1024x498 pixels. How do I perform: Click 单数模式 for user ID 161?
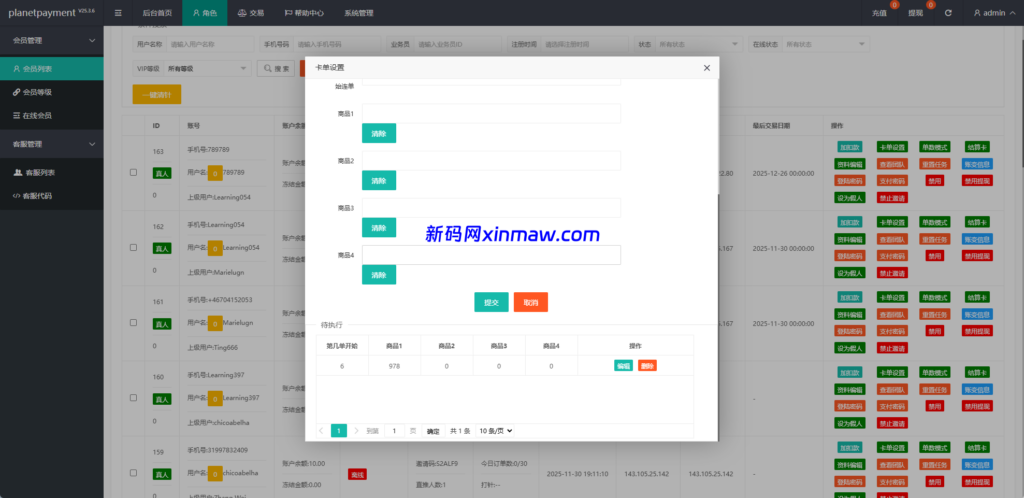(x=935, y=298)
